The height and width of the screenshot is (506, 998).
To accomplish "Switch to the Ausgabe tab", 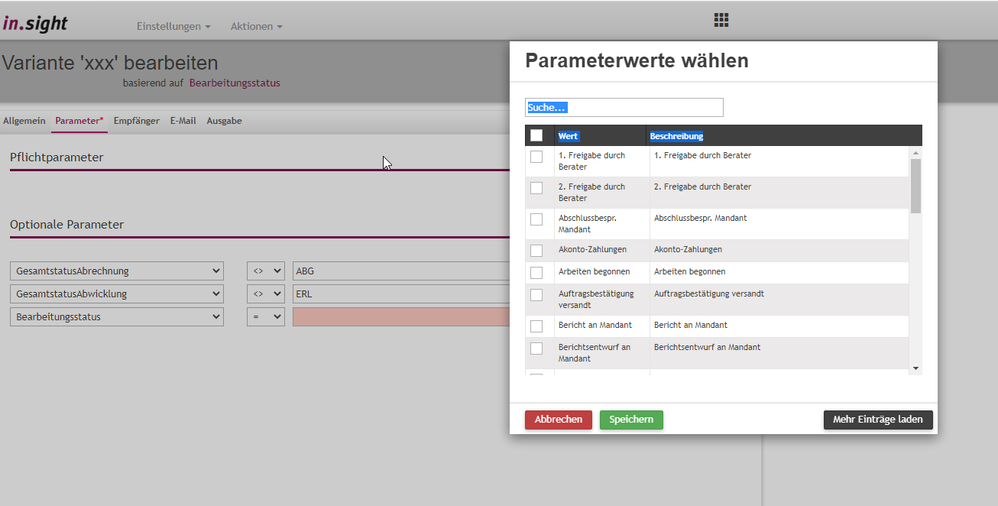I will tap(224, 121).
